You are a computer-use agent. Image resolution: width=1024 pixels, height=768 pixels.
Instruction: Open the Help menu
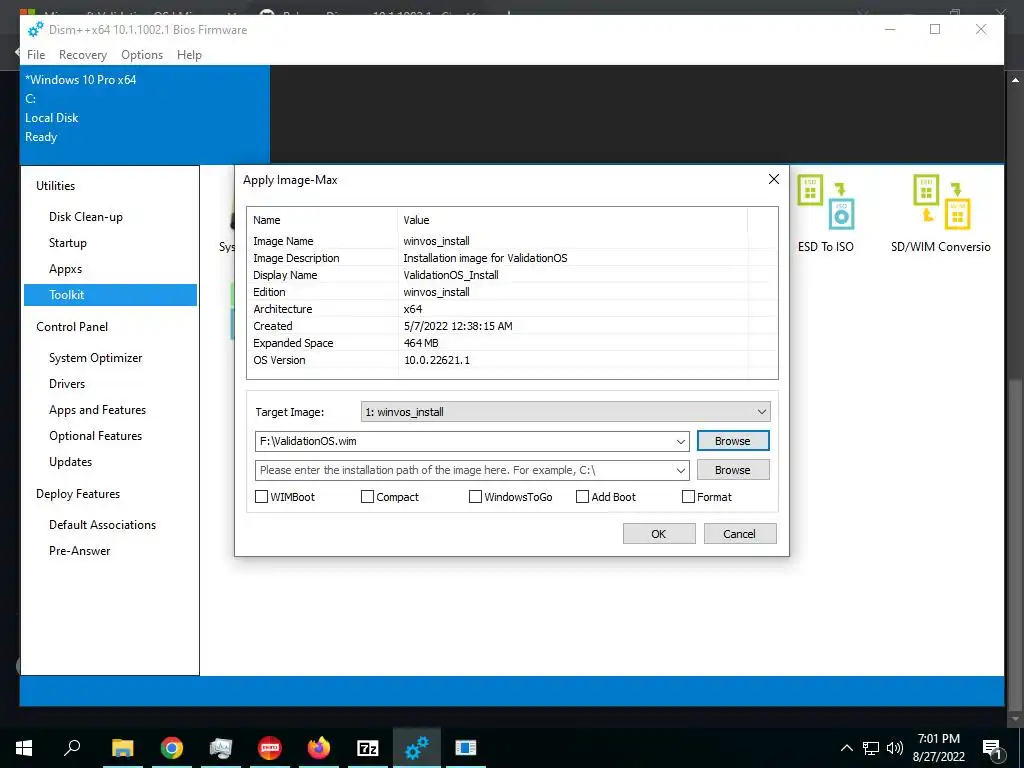click(x=189, y=55)
